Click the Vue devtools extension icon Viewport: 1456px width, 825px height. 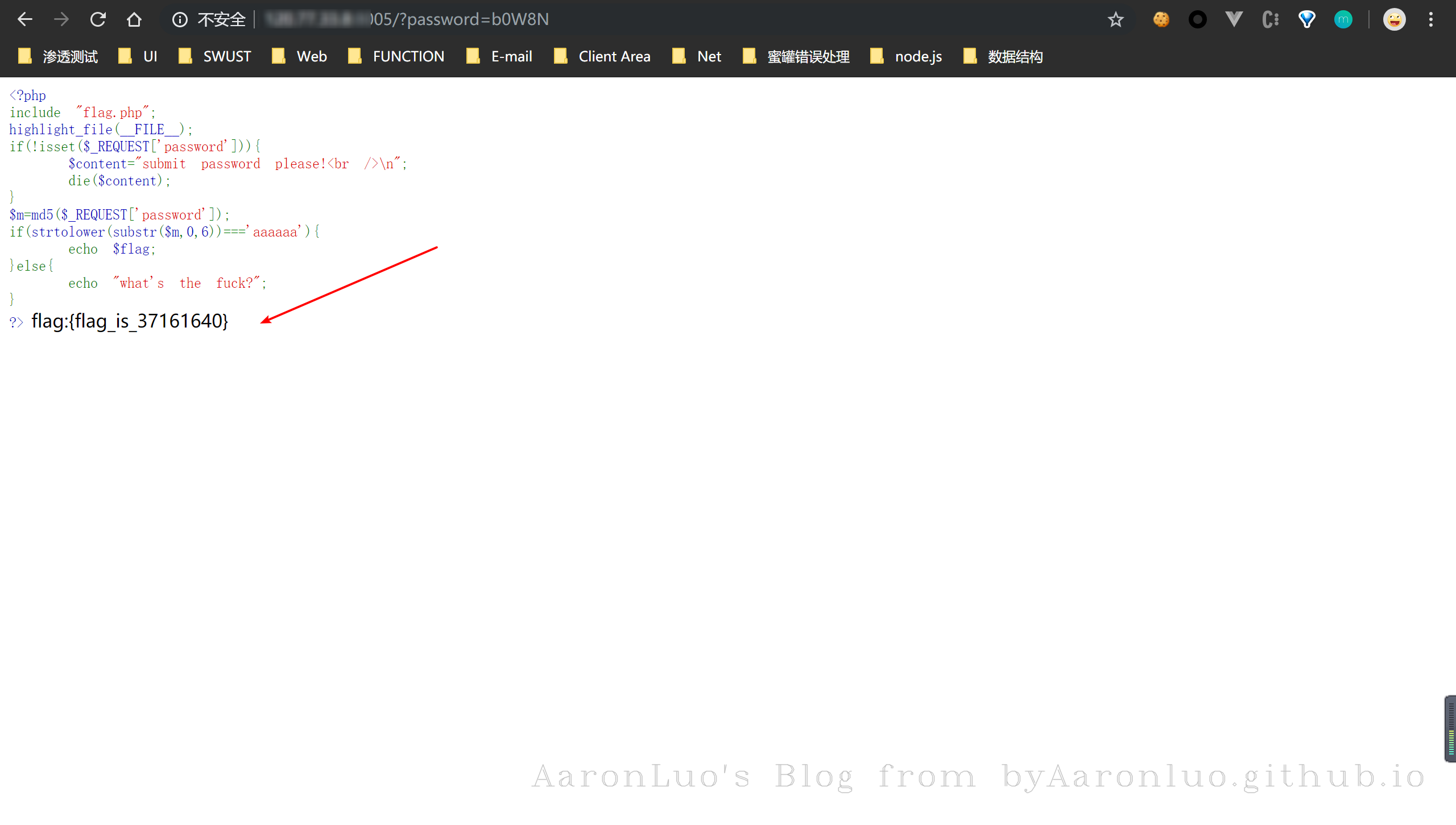point(1234,19)
